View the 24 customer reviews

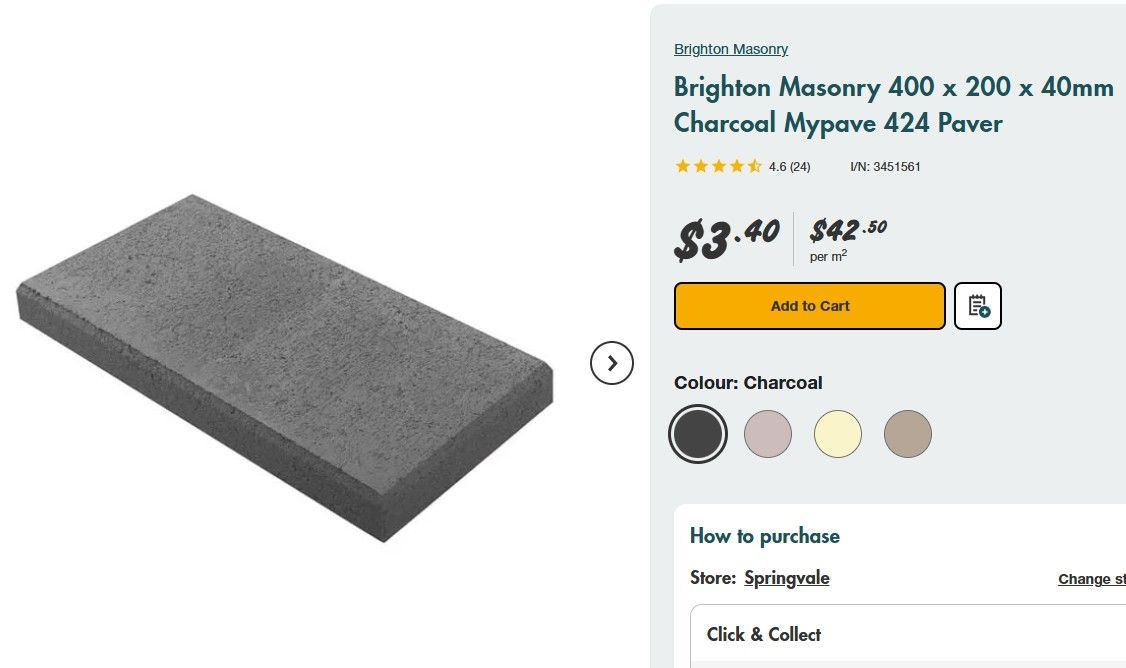point(789,166)
